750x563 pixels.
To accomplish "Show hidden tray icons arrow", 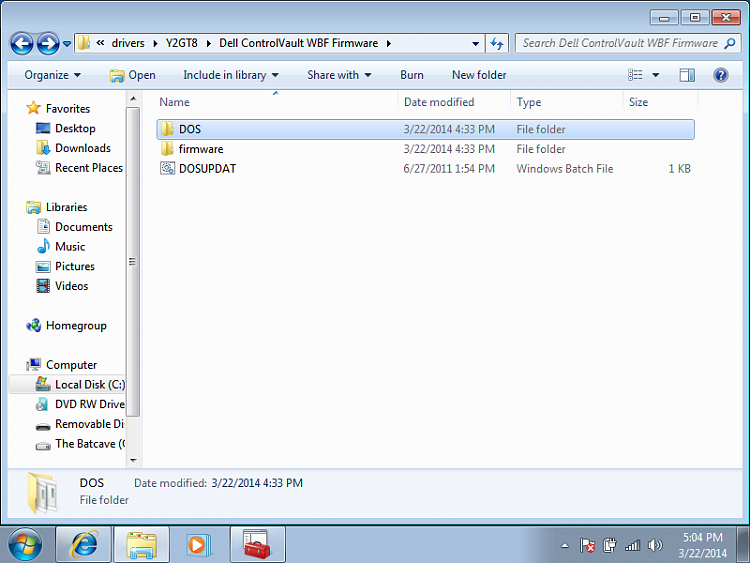I will point(565,545).
